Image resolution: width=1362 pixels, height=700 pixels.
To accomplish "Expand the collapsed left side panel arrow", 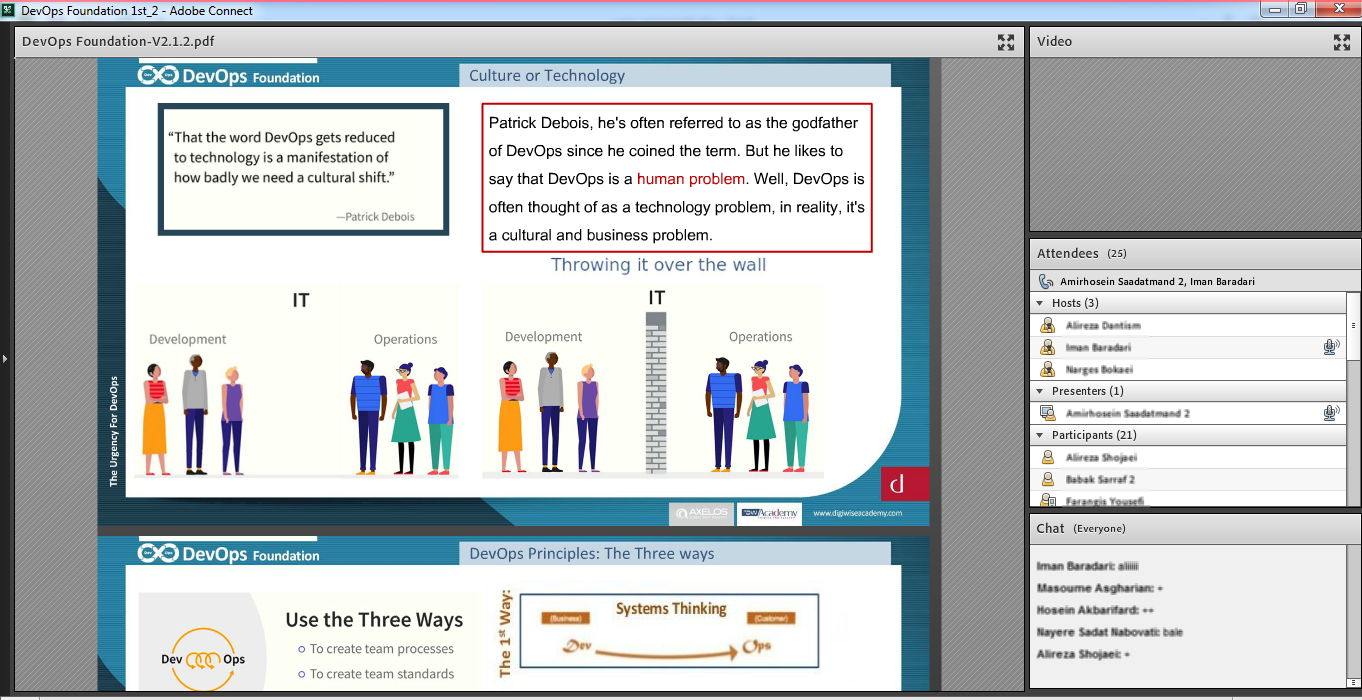I will pyautogui.click(x=4, y=357).
